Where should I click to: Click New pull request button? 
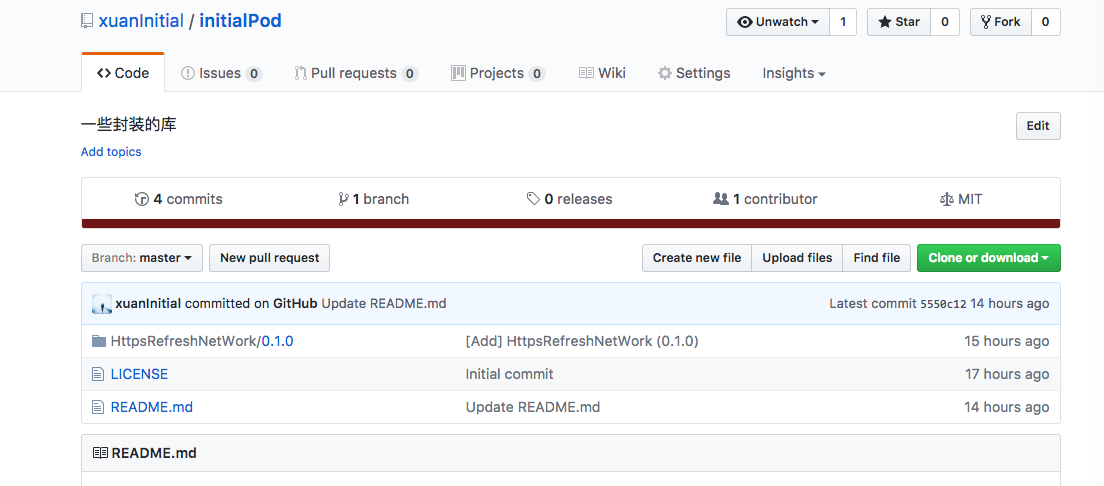(x=270, y=258)
